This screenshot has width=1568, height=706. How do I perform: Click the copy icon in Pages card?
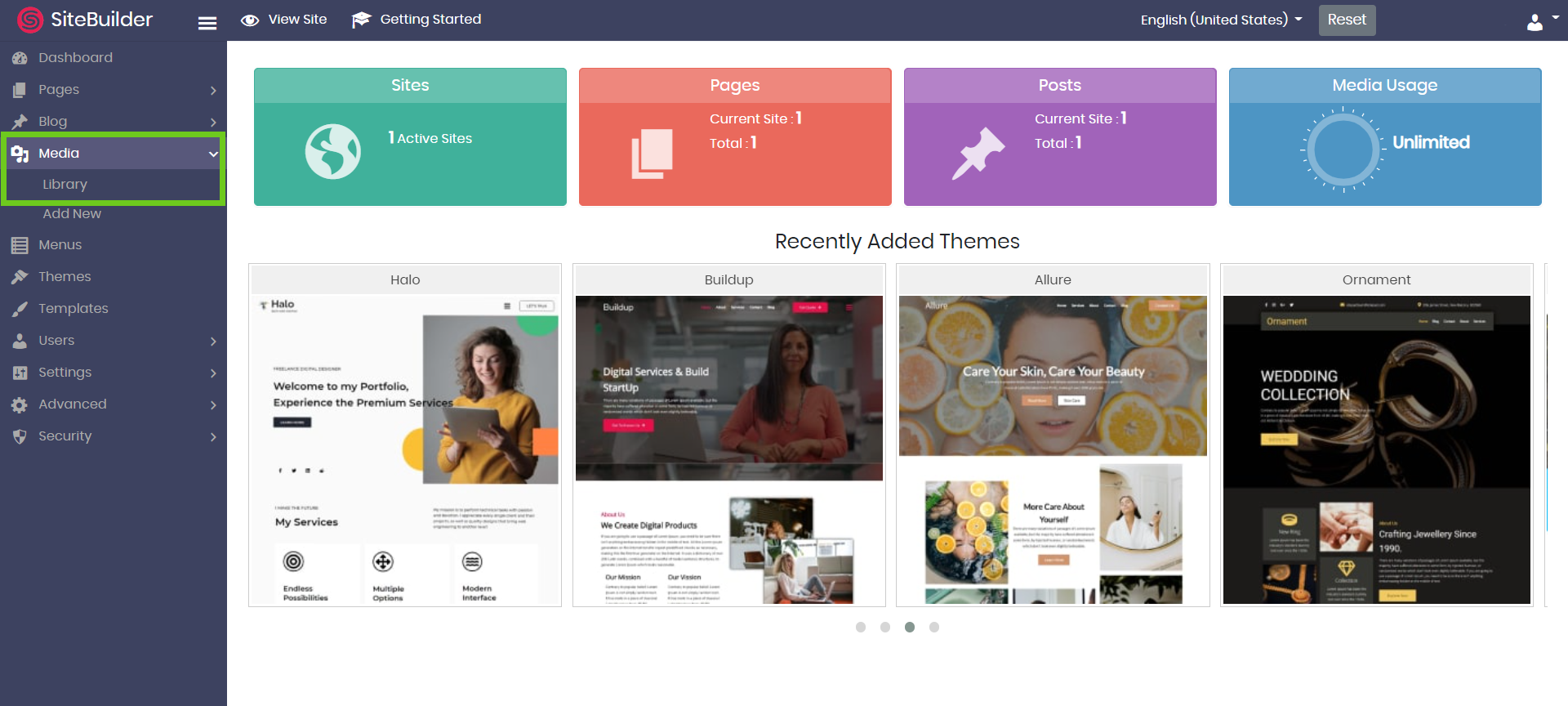point(652,154)
